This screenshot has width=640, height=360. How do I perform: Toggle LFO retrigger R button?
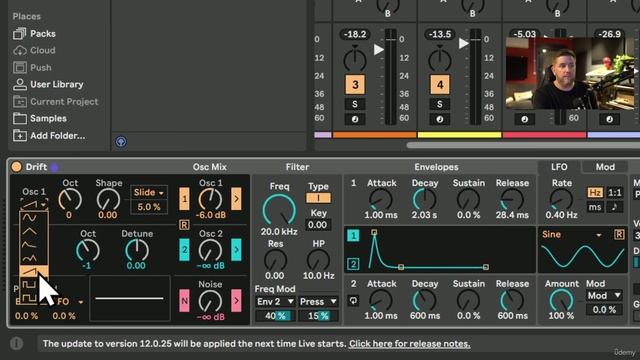[619, 234]
